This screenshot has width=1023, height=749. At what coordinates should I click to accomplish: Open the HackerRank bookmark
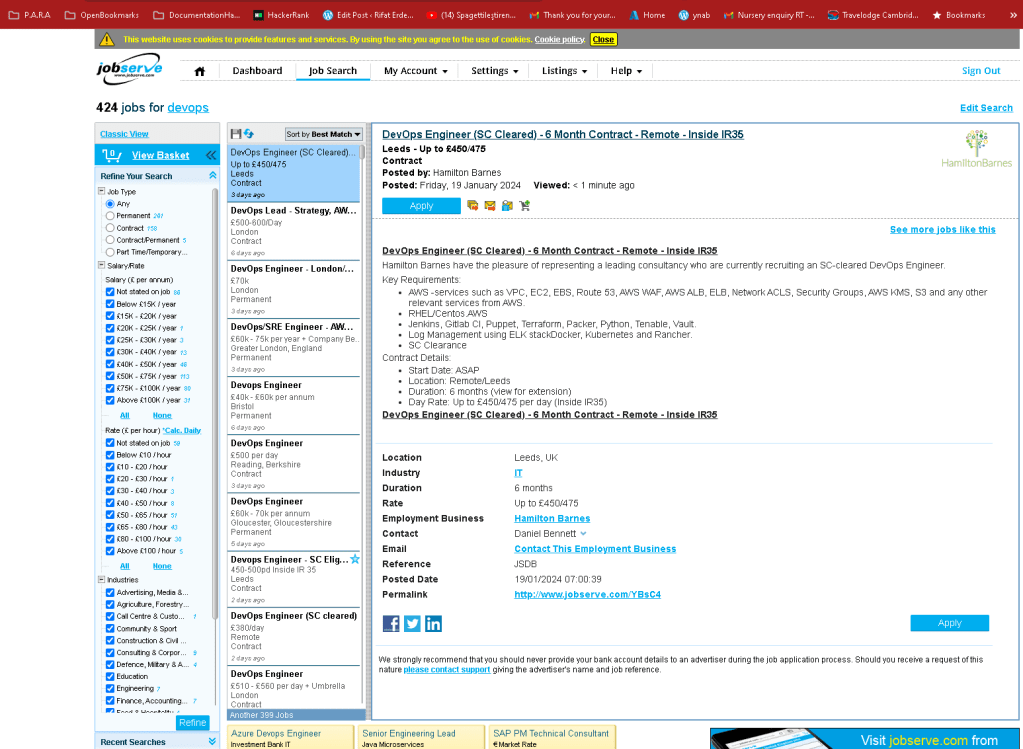281,14
